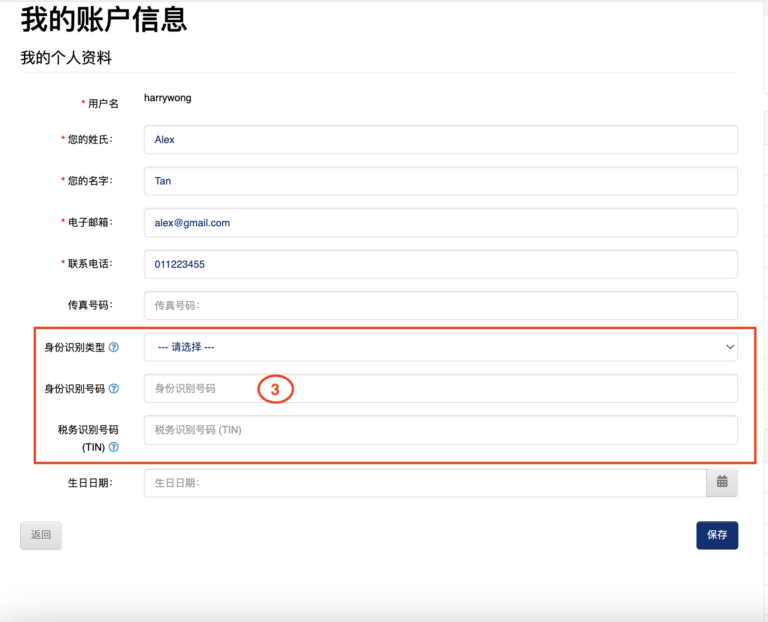Click the 生日日期 label
Viewport: 768px width, 622px height.
pos(90,483)
